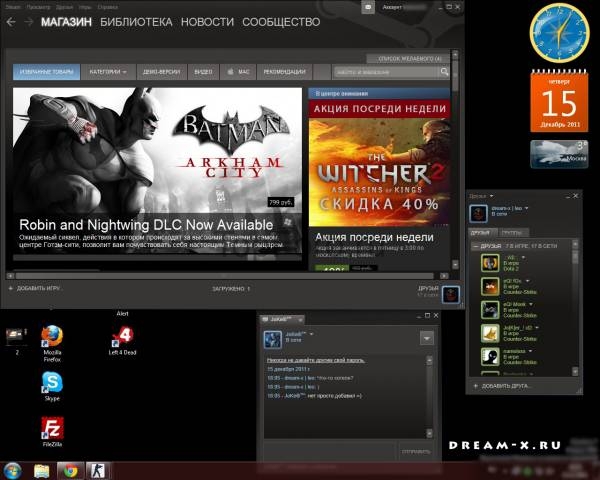Click the Moscow weather desktop gadget
Viewport: 600px width, 480px height.
coord(559,154)
